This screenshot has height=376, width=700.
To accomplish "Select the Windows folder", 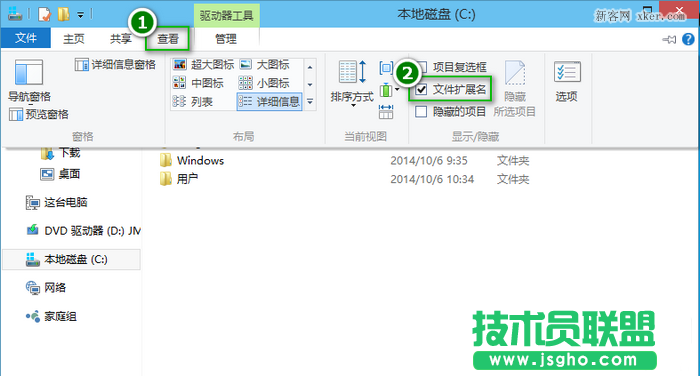I will [x=200, y=161].
